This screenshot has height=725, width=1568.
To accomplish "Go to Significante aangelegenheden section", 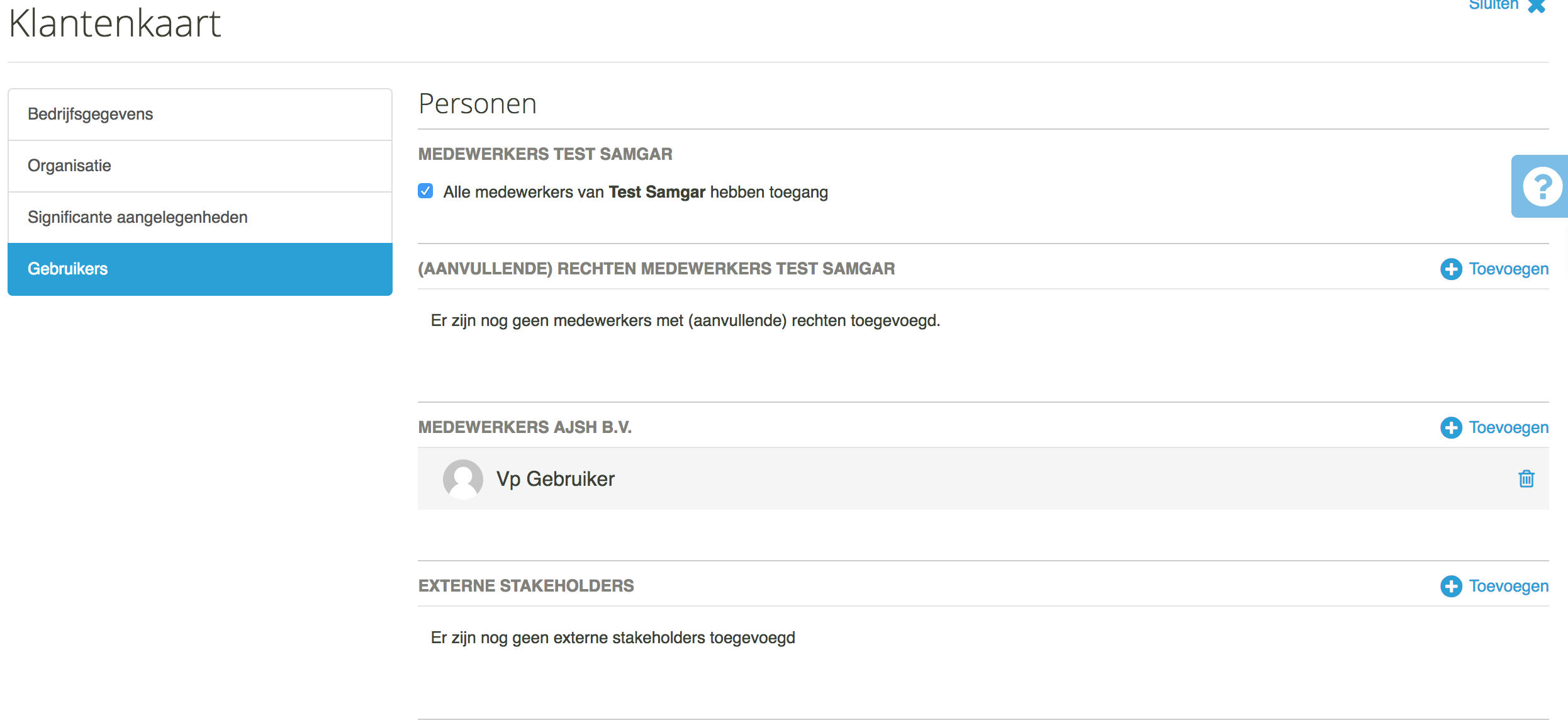I will tap(200, 218).
